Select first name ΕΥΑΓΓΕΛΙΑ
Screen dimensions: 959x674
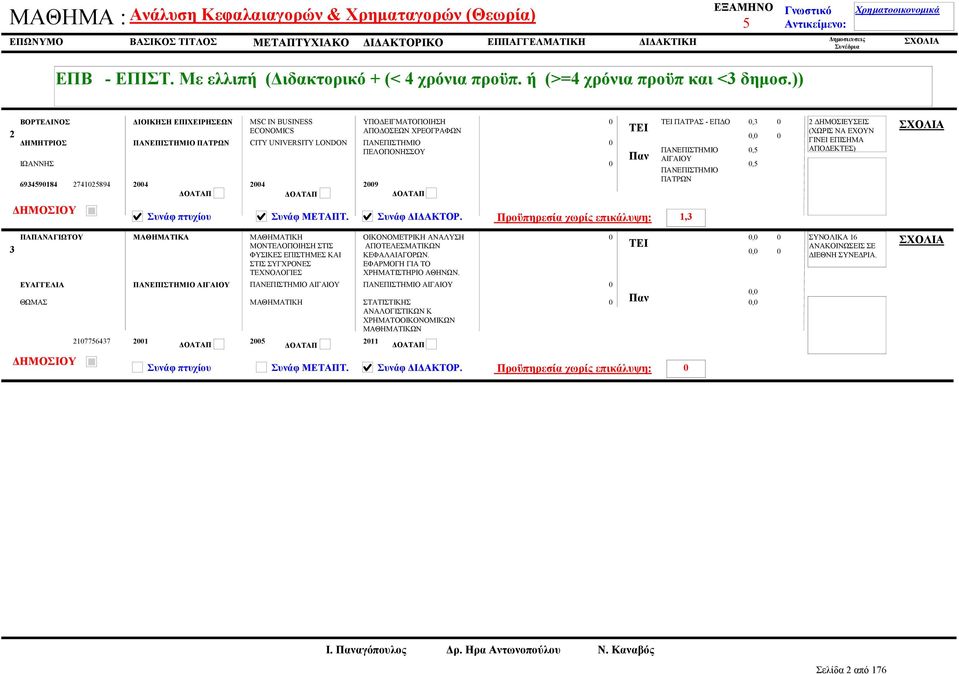coord(42,285)
